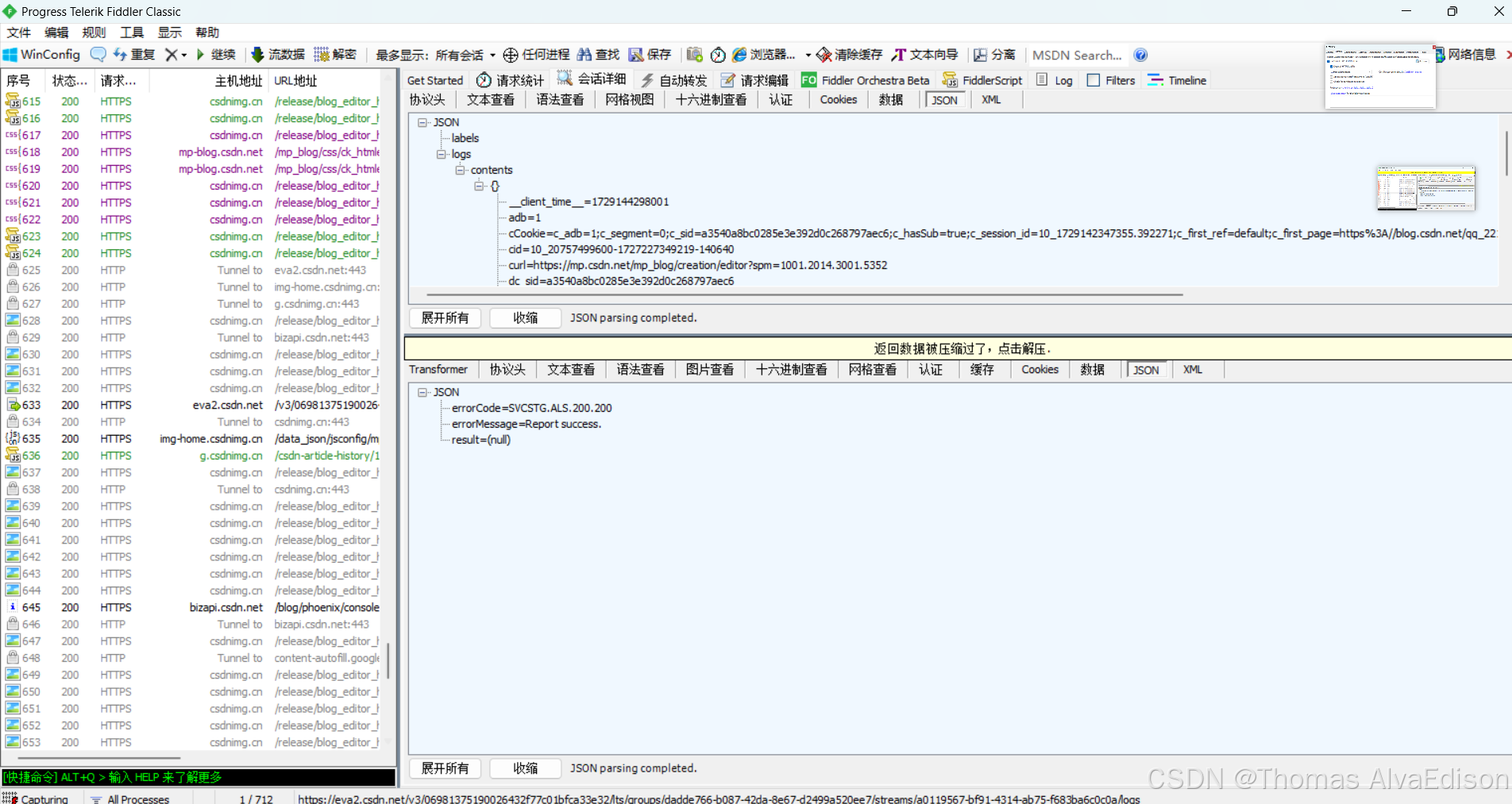Screen dimensions: 1512x804
Task: Open the All Processes status filter
Action: click(x=129, y=798)
